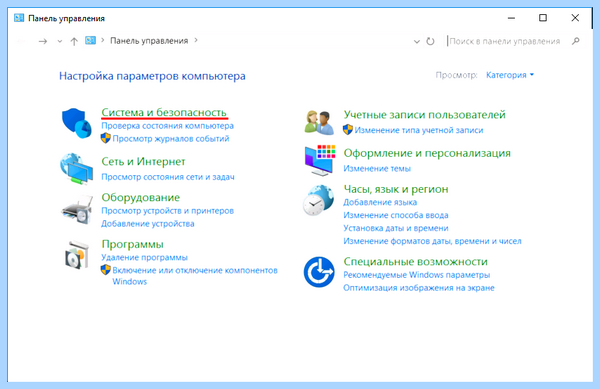Open Просмотр журналов событий link
600x389 pixels.
coord(171,138)
